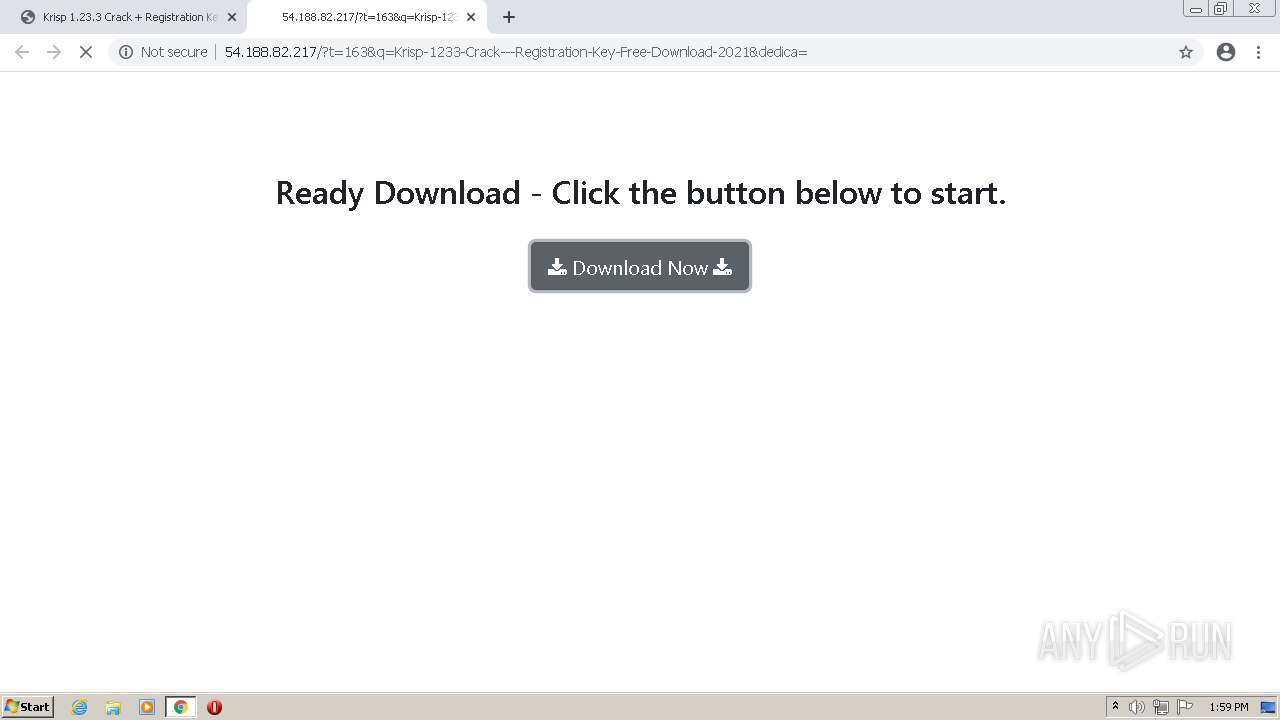Bookmark this page with star icon
Image resolution: width=1280 pixels, height=720 pixels.
(1186, 52)
